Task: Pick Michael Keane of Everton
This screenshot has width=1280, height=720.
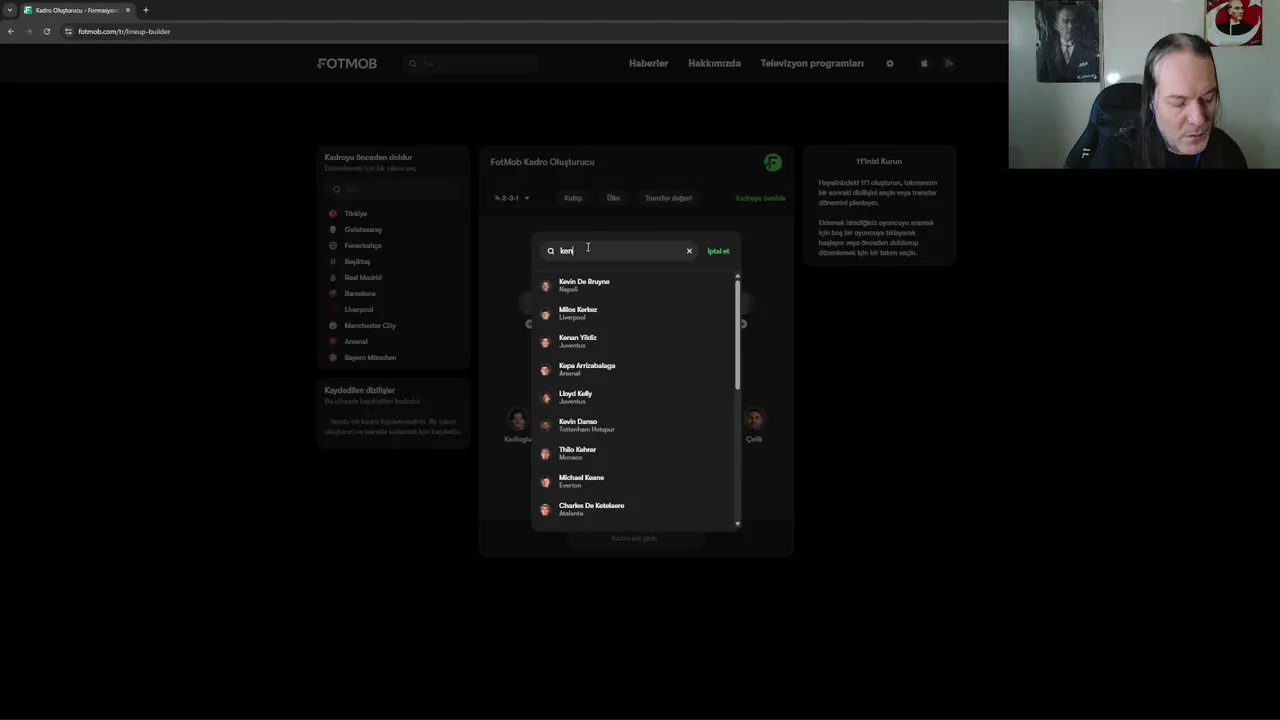Action: pos(636,481)
